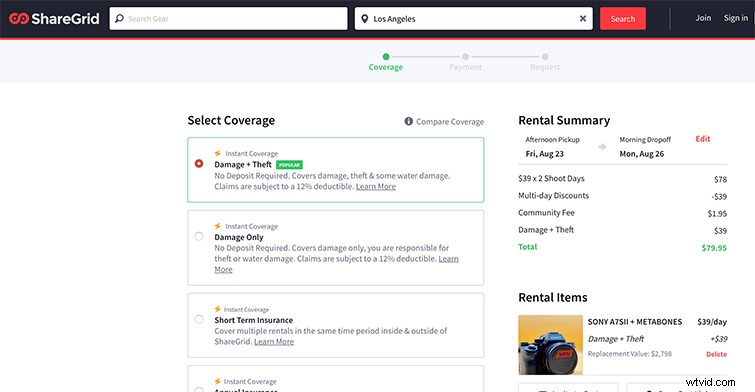The image size is (755, 392).
Task: Click the SONY A7SII + METABONES title
Action: coord(635,322)
